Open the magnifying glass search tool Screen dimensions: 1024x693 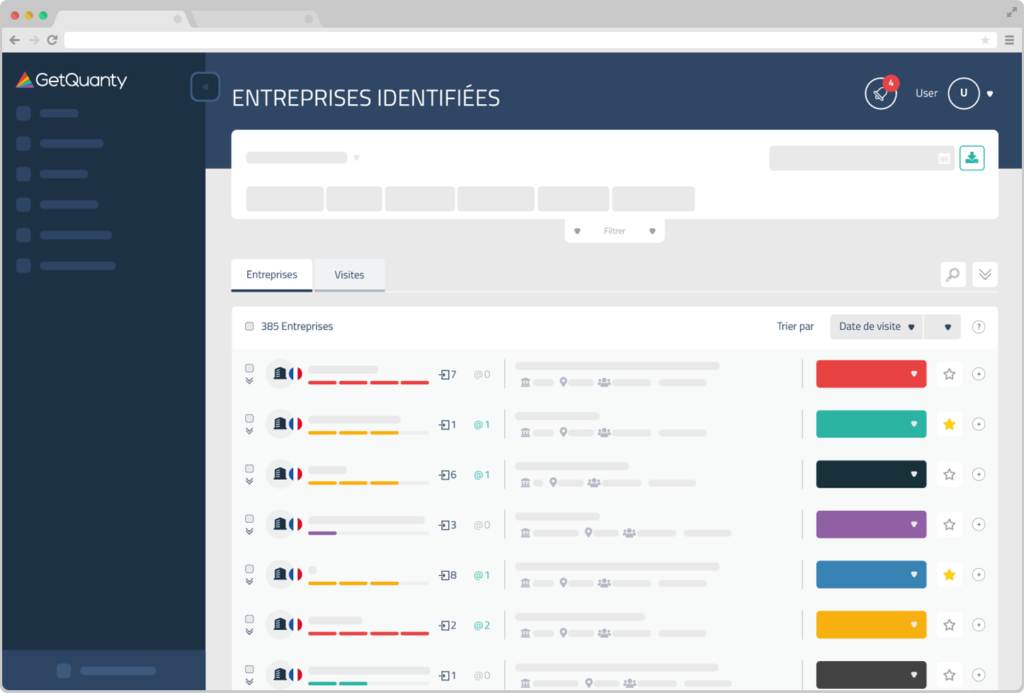(x=953, y=275)
